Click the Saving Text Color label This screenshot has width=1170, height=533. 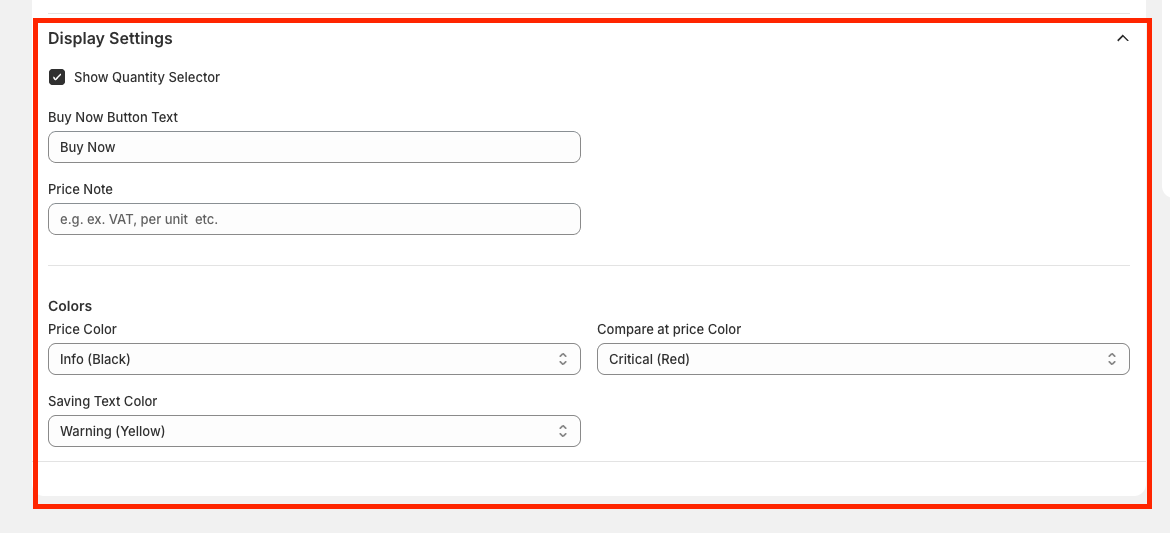103,401
